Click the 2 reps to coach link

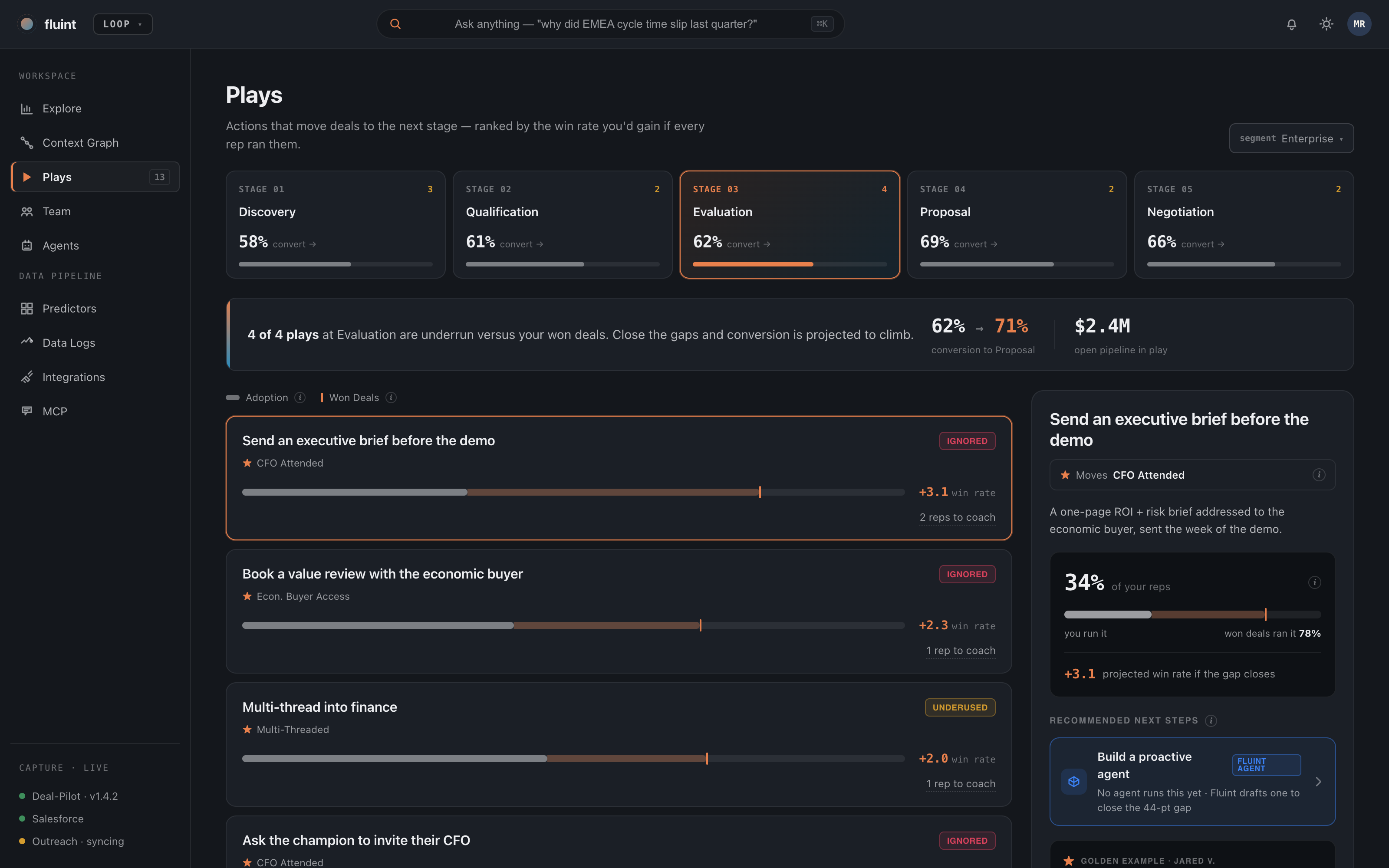(x=958, y=517)
